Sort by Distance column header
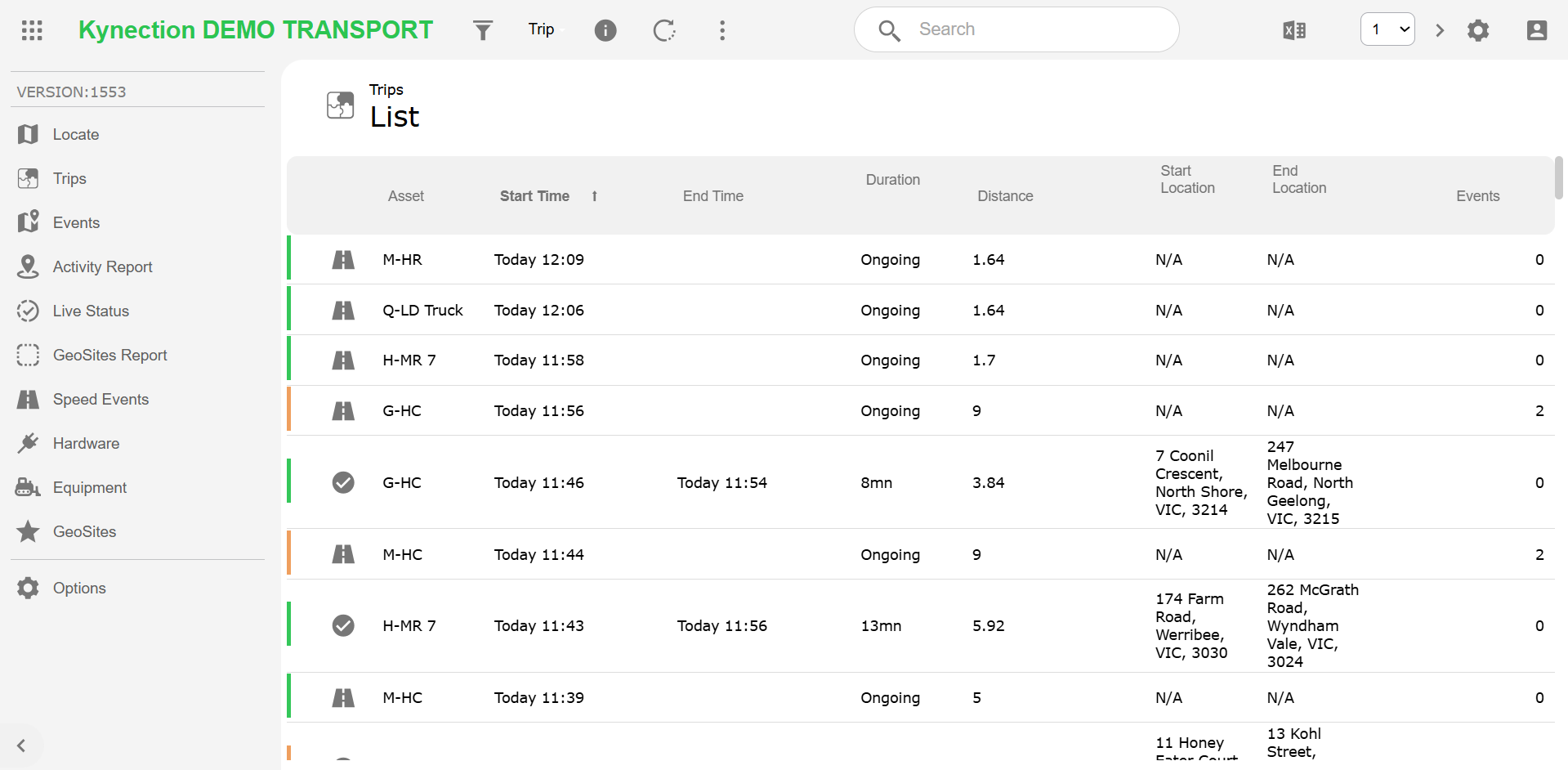The image size is (1568, 770). (1004, 196)
